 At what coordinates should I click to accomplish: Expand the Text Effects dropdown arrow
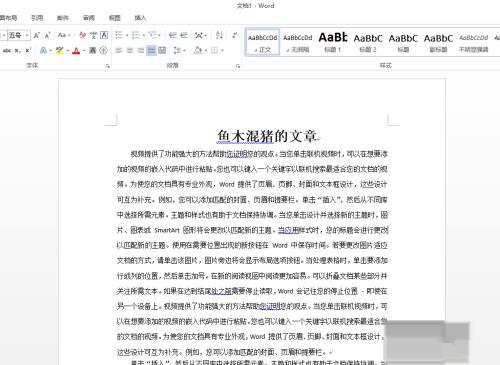50,50
